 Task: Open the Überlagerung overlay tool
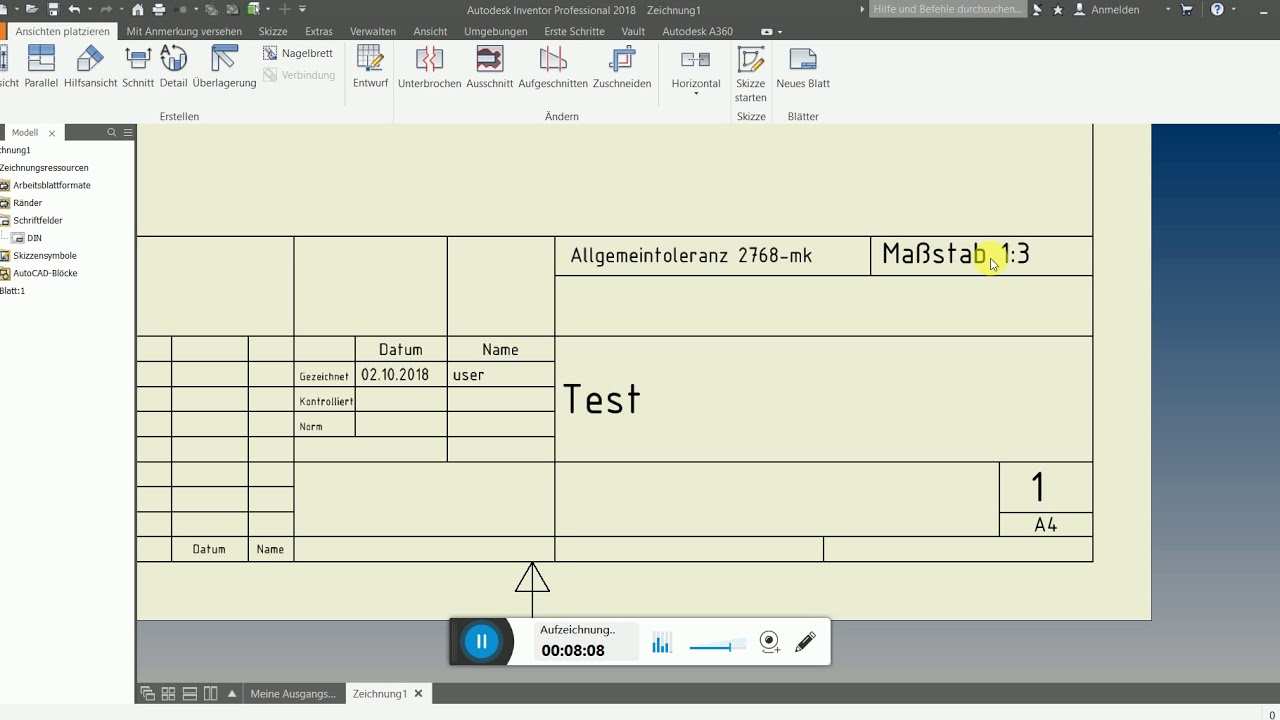coord(224,66)
